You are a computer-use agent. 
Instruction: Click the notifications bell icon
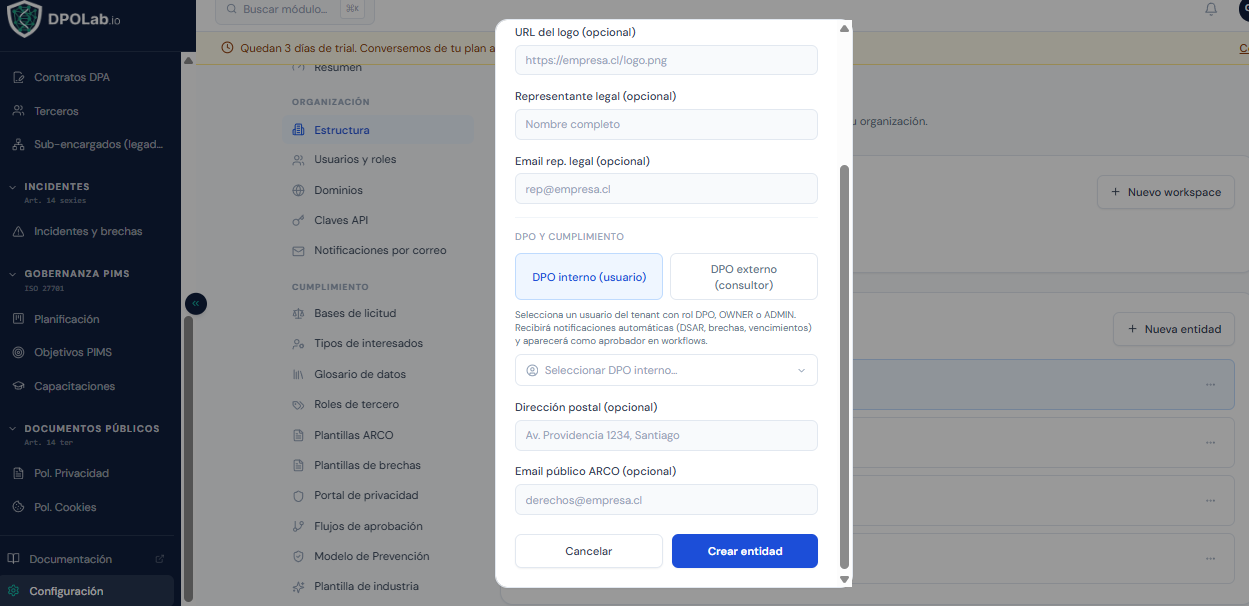coord(1211,9)
